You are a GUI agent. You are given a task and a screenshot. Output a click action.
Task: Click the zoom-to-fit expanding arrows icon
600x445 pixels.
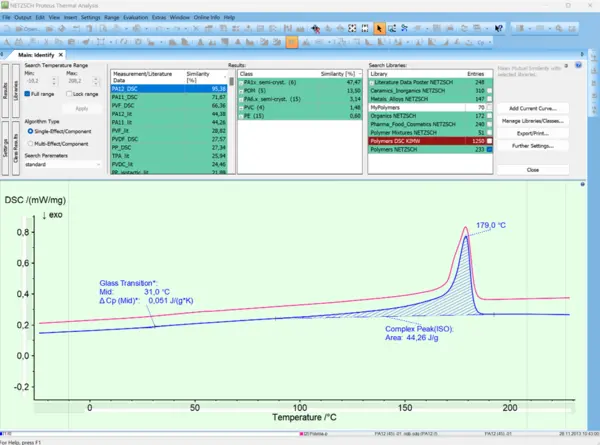click(352, 29)
